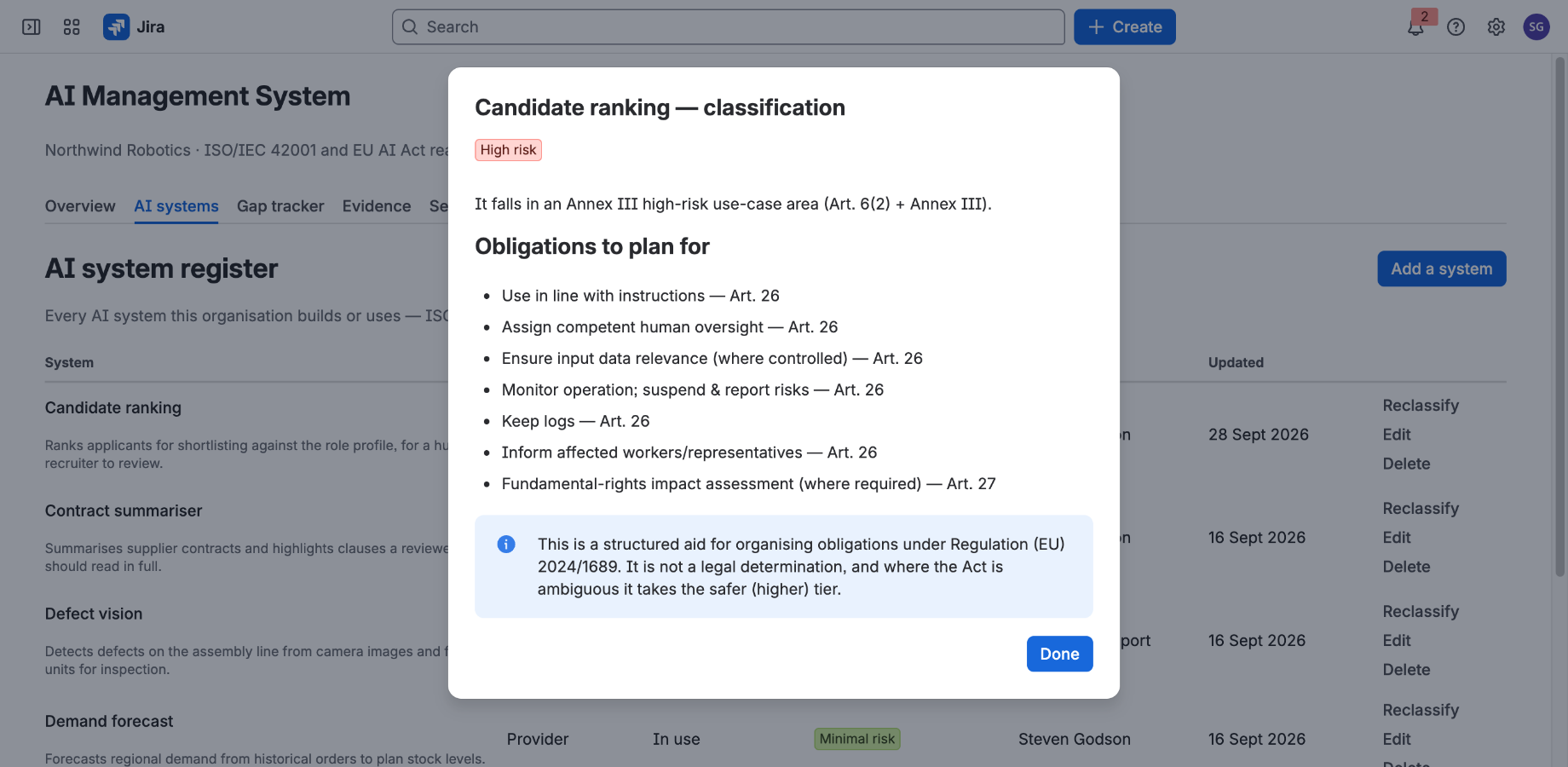Click the Jira logo icon
This screenshot has height=767, width=1568.
pyautogui.click(x=116, y=27)
